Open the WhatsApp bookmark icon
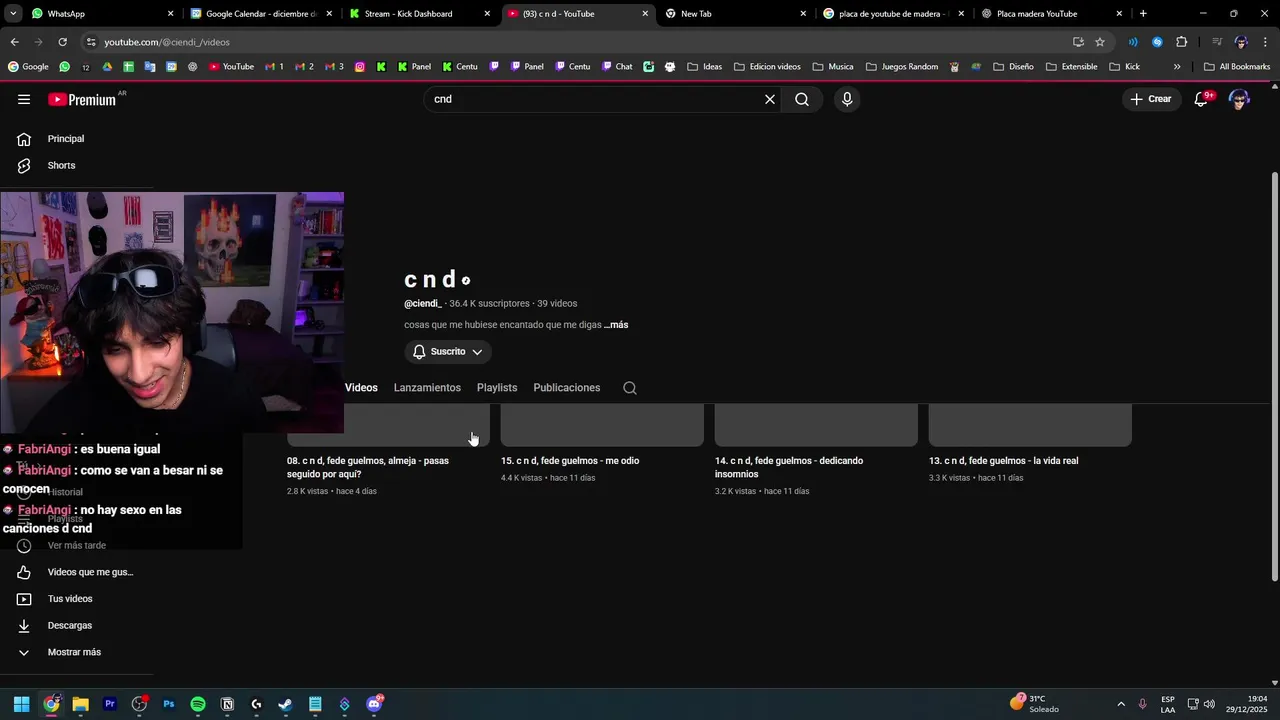Viewport: 1280px width, 720px height. pos(65,67)
